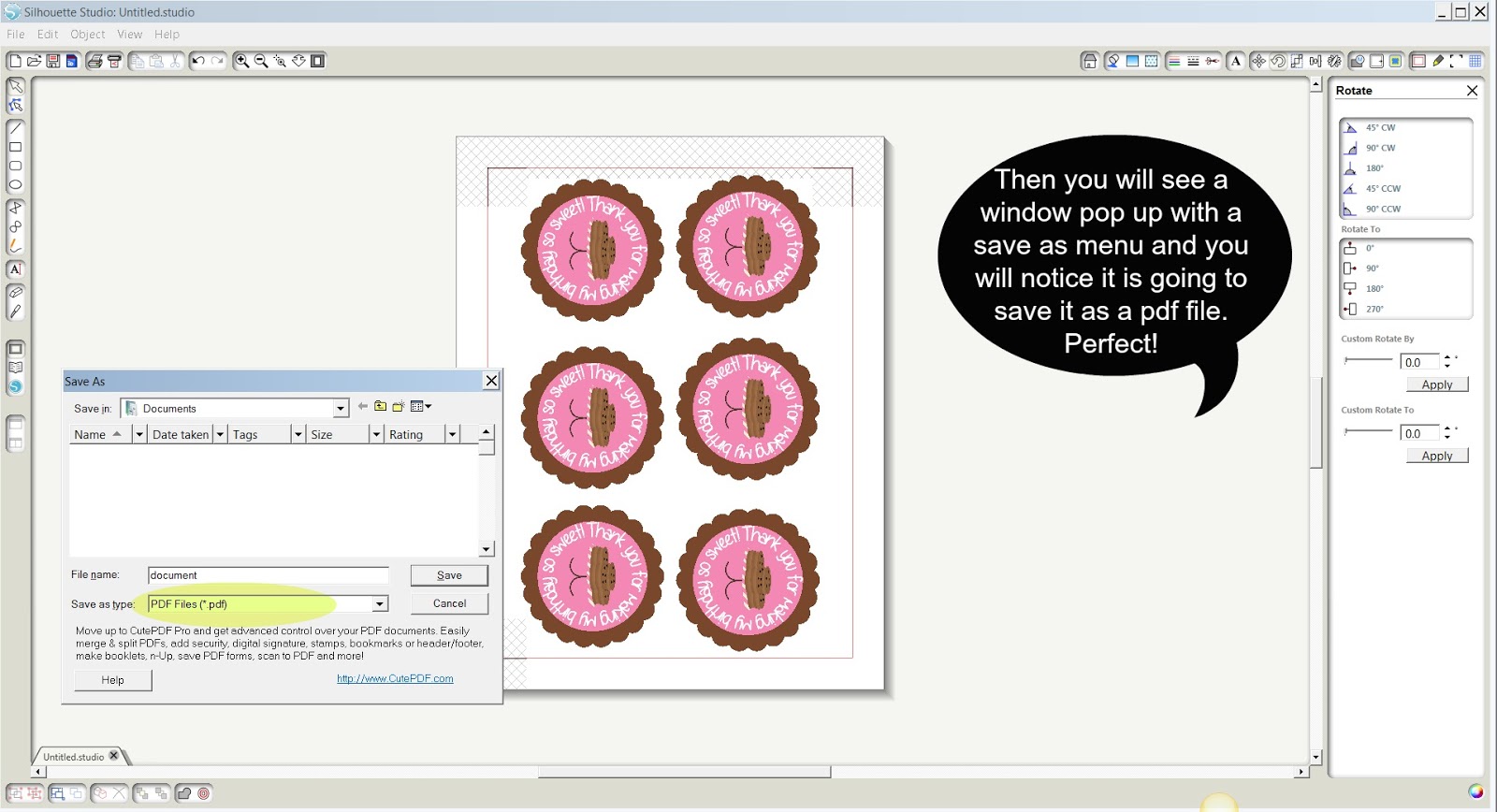Screen dimensions: 1497x812
Task: Select the Rounded Rectangle tool
Action: pos(16,166)
